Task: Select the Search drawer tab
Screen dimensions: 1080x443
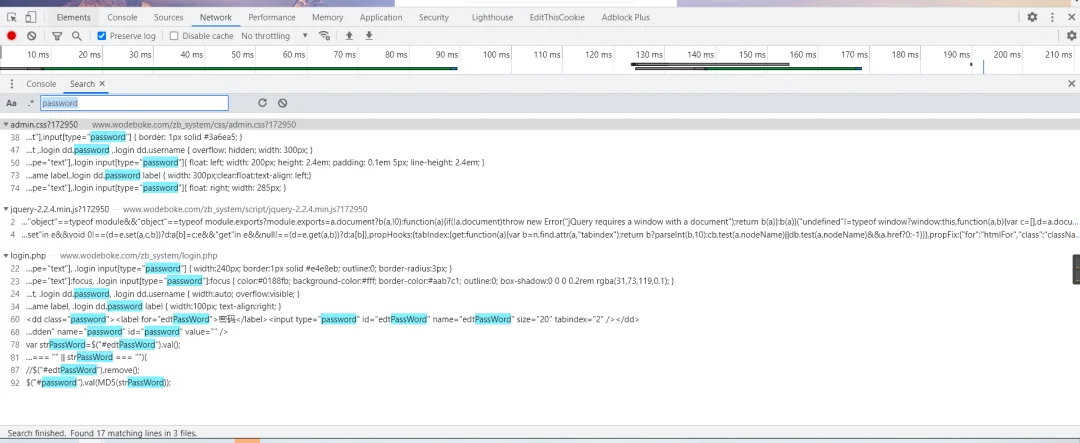Action: pos(82,84)
